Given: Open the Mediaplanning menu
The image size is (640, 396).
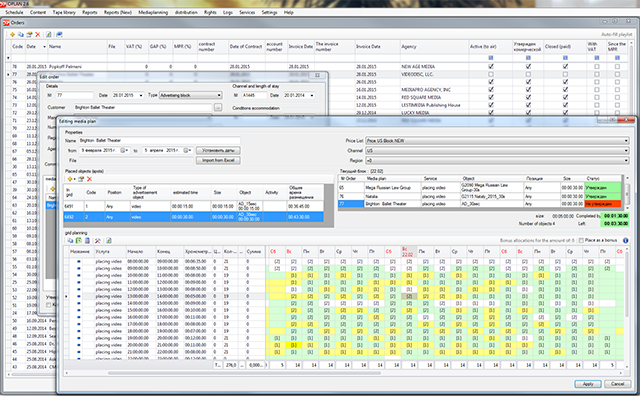Looking at the screenshot, I should click(x=153, y=12).
